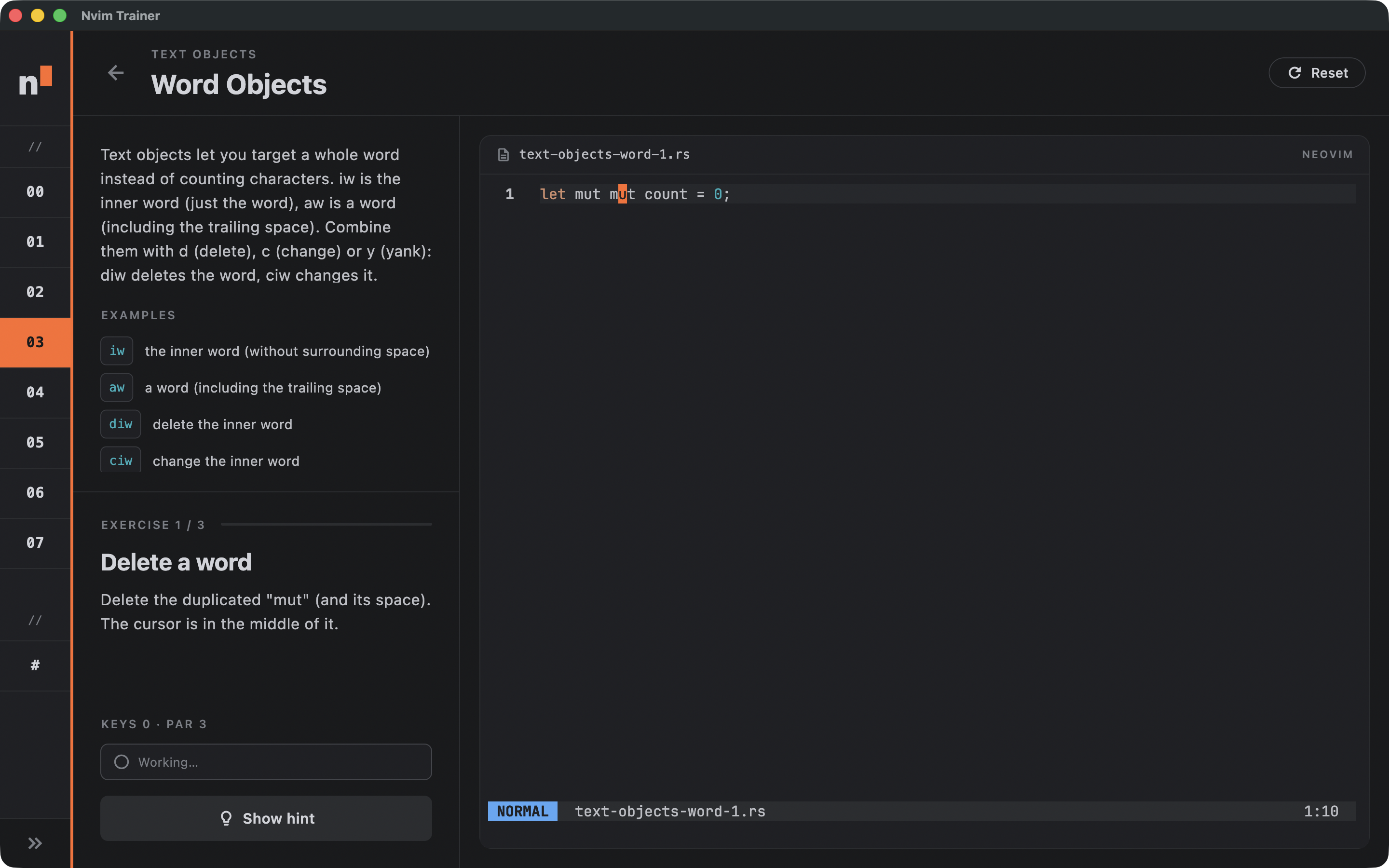The image size is (1389, 868).
Task: Click the let keyword in the code line
Action: pyautogui.click(x=553, y=194)
